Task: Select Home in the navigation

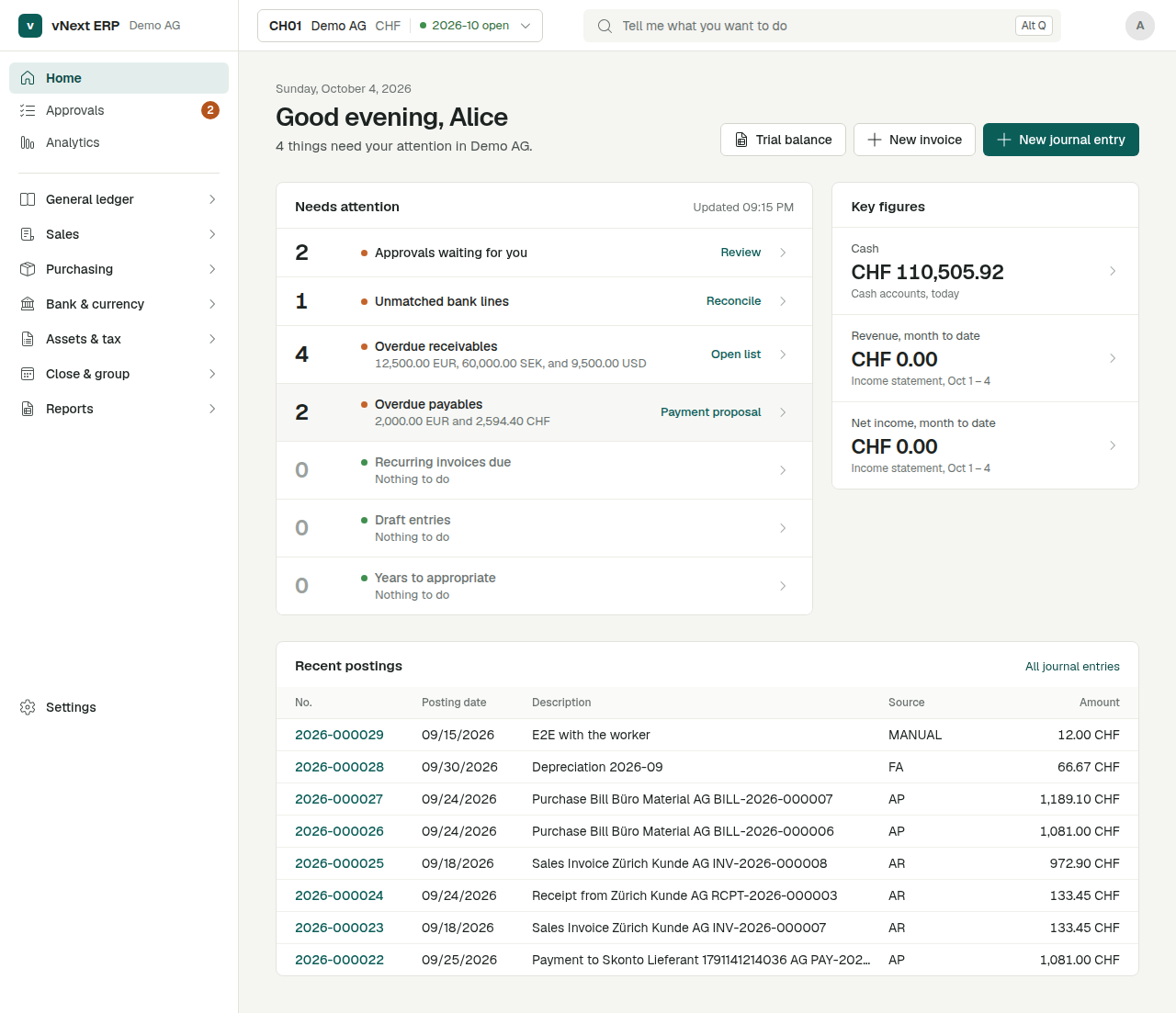Action: [119, 78]
